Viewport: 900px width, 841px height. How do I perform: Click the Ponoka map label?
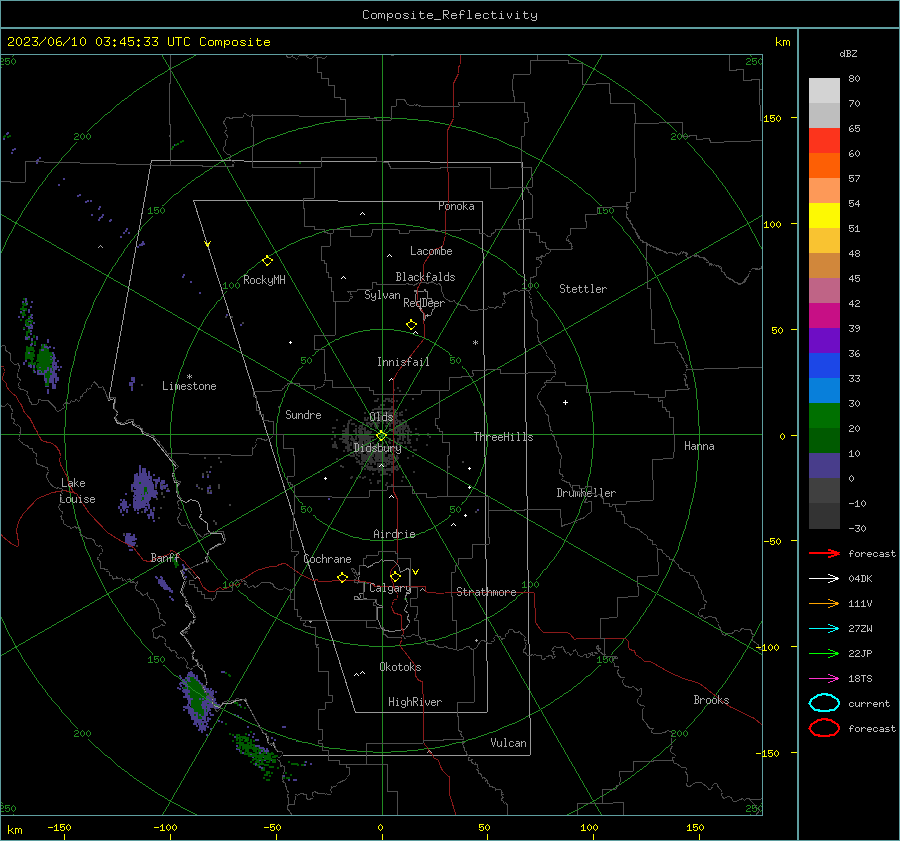tap(456, 206)
